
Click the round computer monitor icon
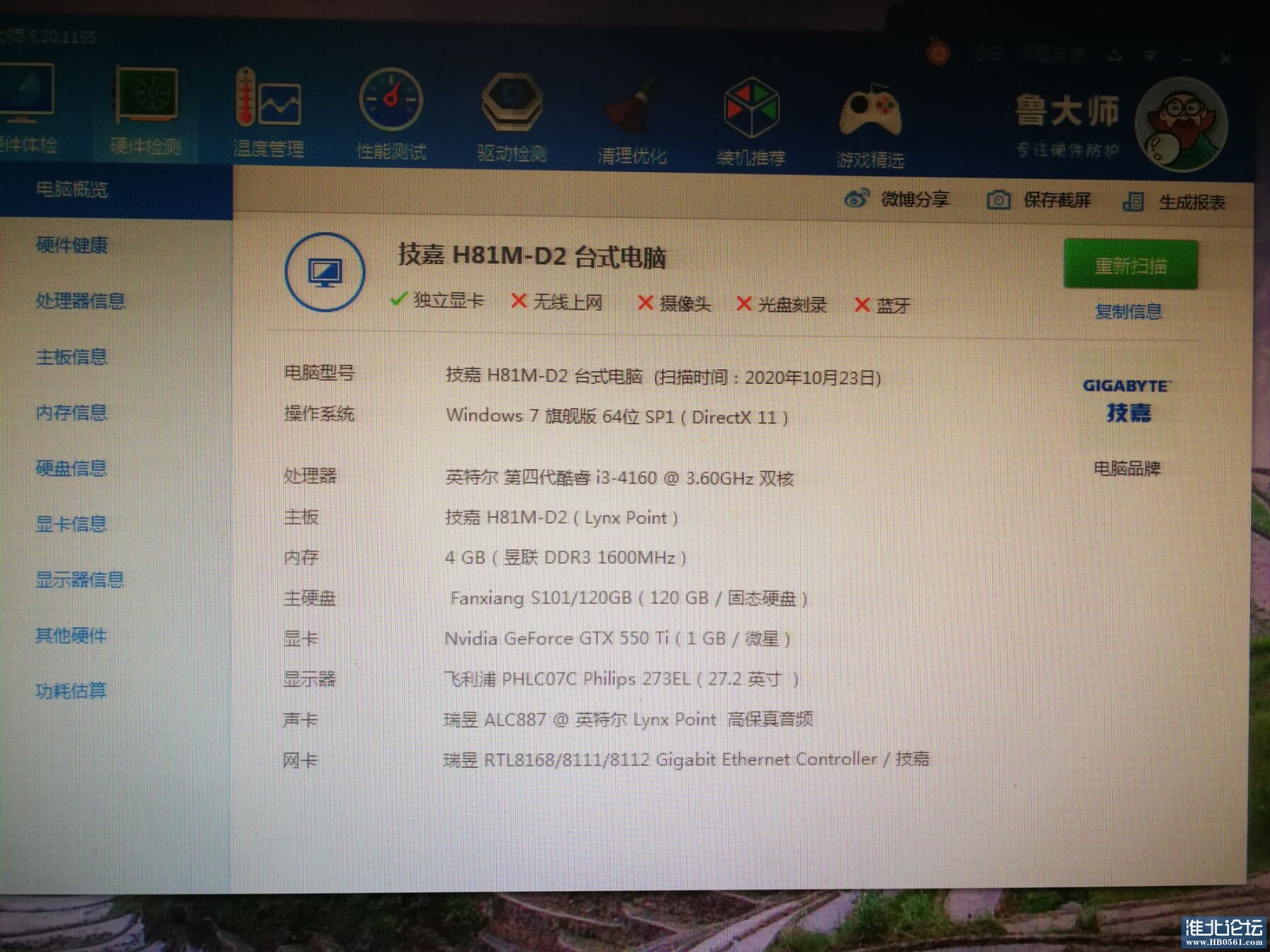[325, 272]
